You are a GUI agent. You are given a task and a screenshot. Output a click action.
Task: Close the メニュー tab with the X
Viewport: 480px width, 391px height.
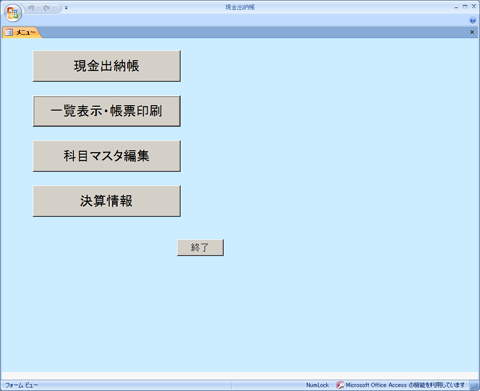click(472, 32)
